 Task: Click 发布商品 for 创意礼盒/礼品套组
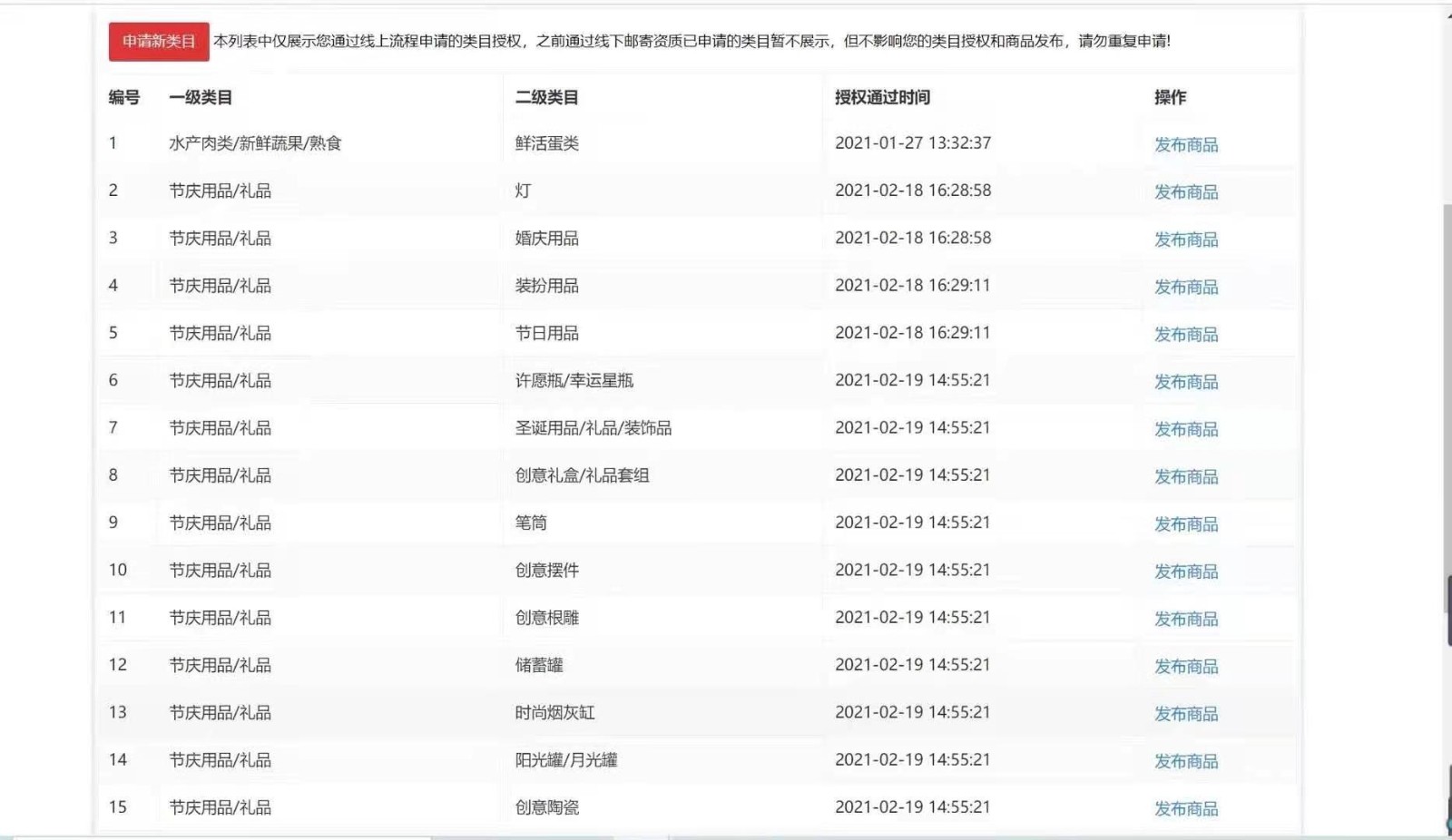pyautogui.click(x=1185, y=477)
